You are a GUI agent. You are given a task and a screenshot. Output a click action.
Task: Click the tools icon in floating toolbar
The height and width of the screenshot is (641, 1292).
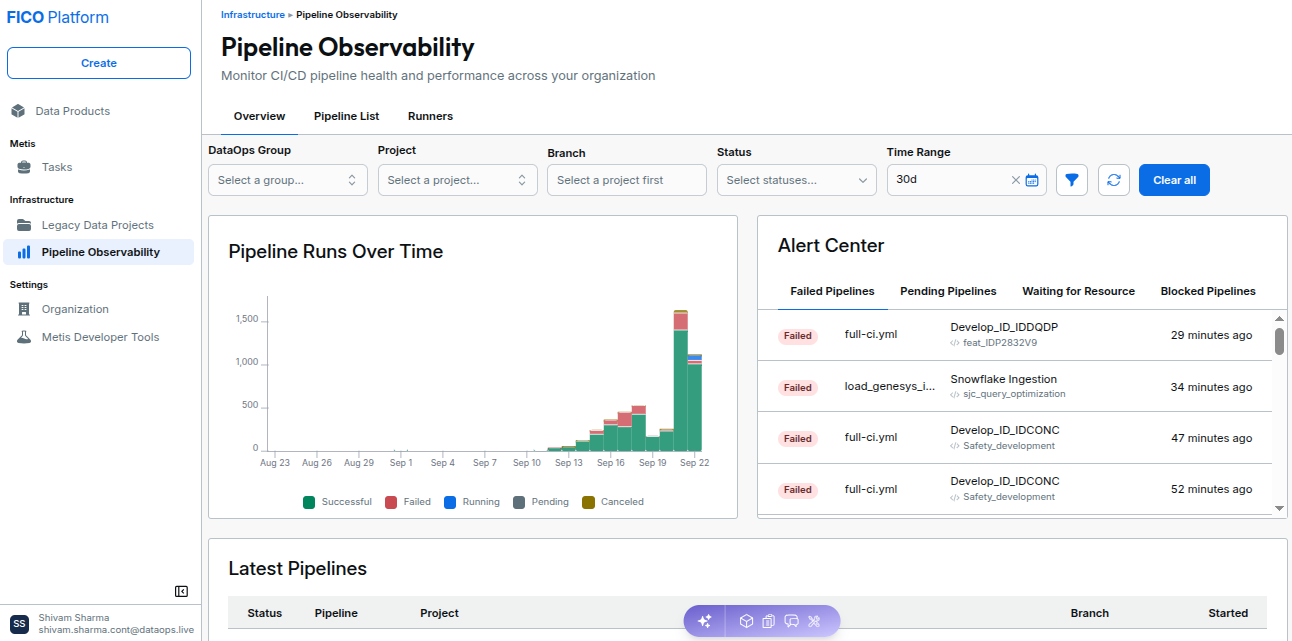coord(814,621)
